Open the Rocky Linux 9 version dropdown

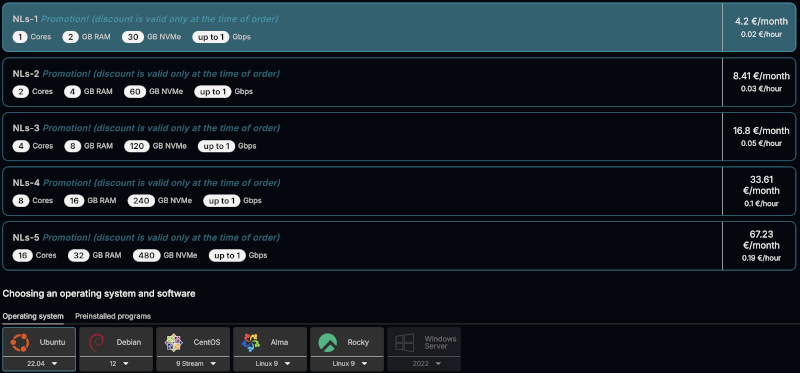point(347,363)
